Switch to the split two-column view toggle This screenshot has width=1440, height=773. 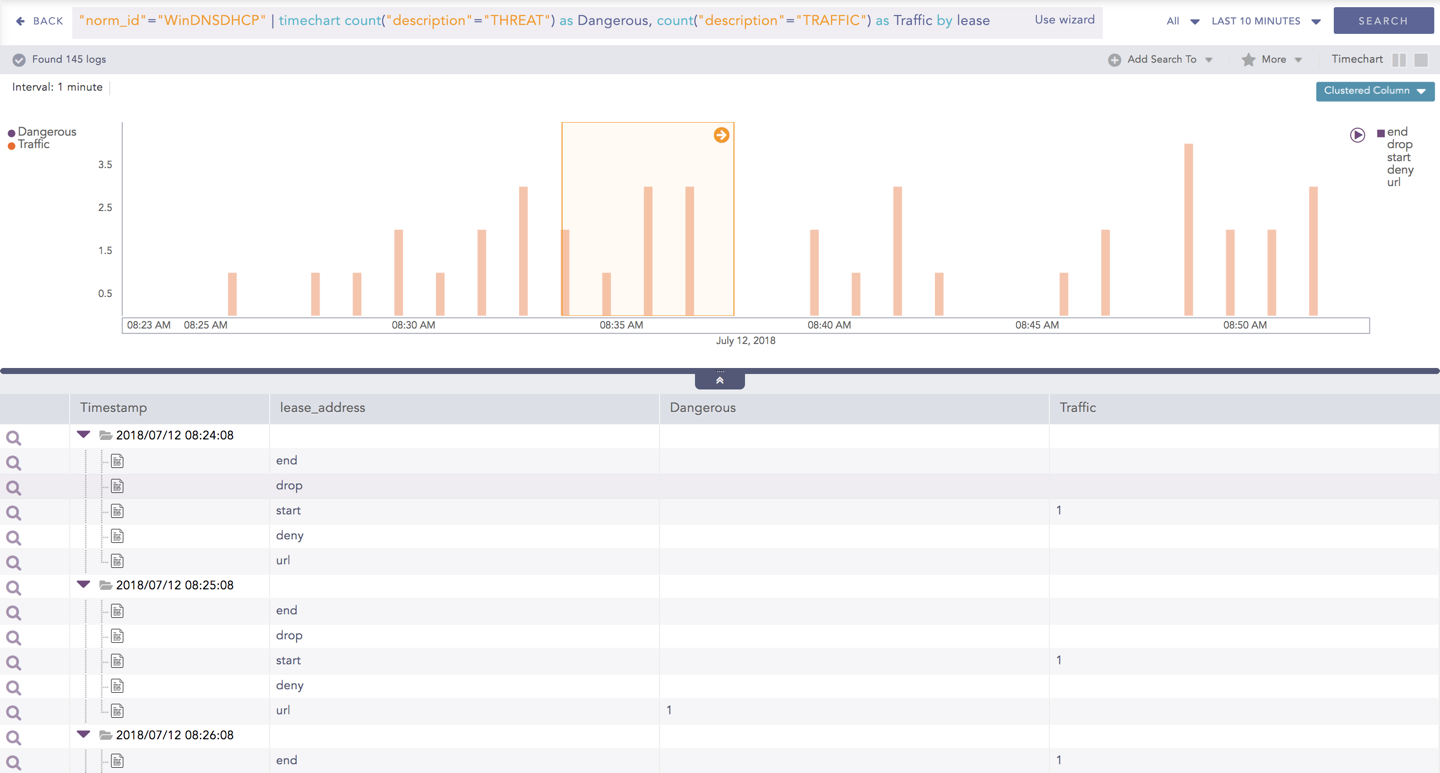[1399, 60]
